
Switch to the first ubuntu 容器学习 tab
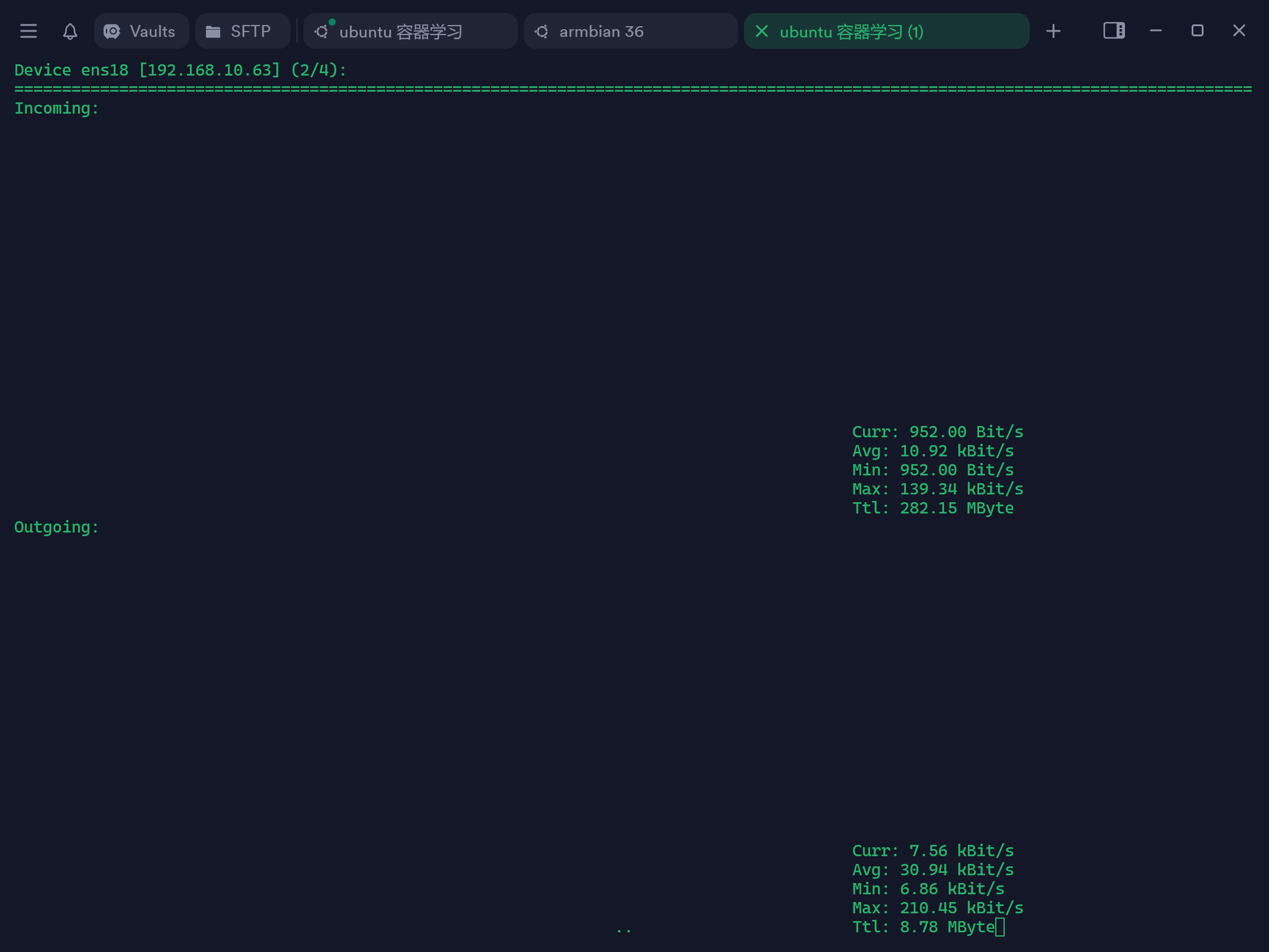click(x=401, y=31)
